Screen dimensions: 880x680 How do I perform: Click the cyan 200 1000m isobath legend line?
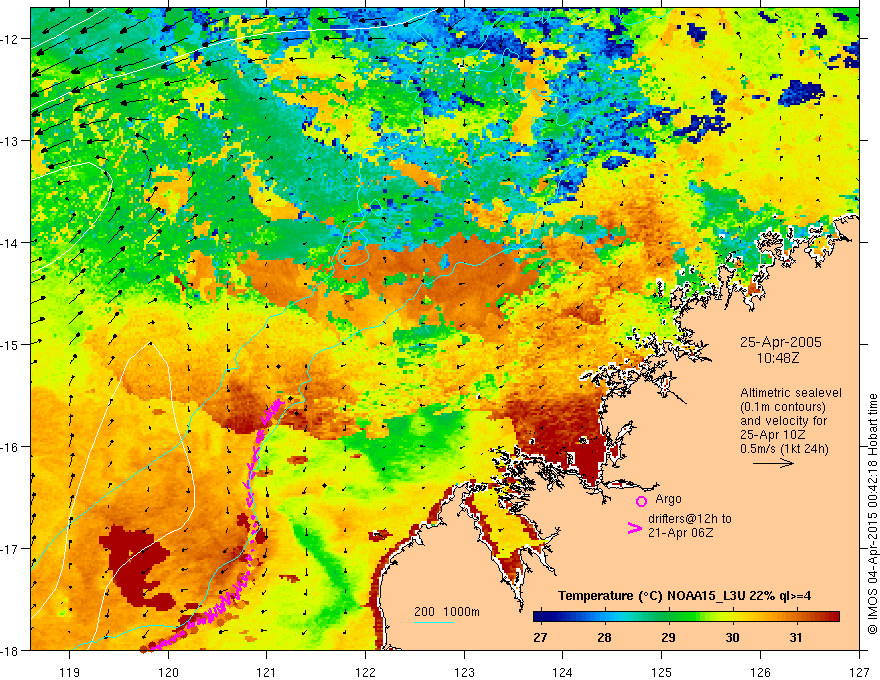pos(434,622)
